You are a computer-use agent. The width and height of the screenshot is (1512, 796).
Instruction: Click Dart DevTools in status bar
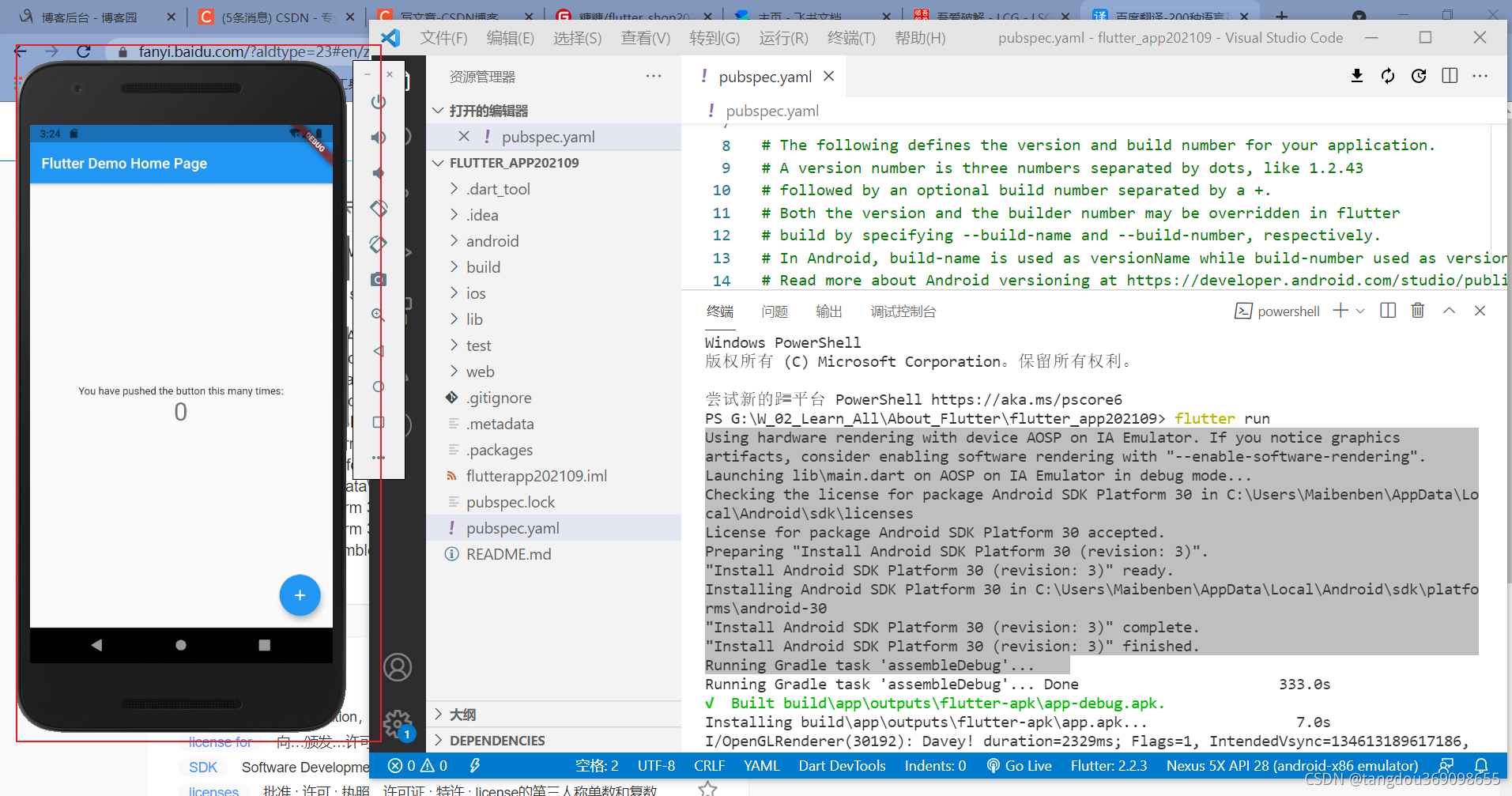point(842,765)
